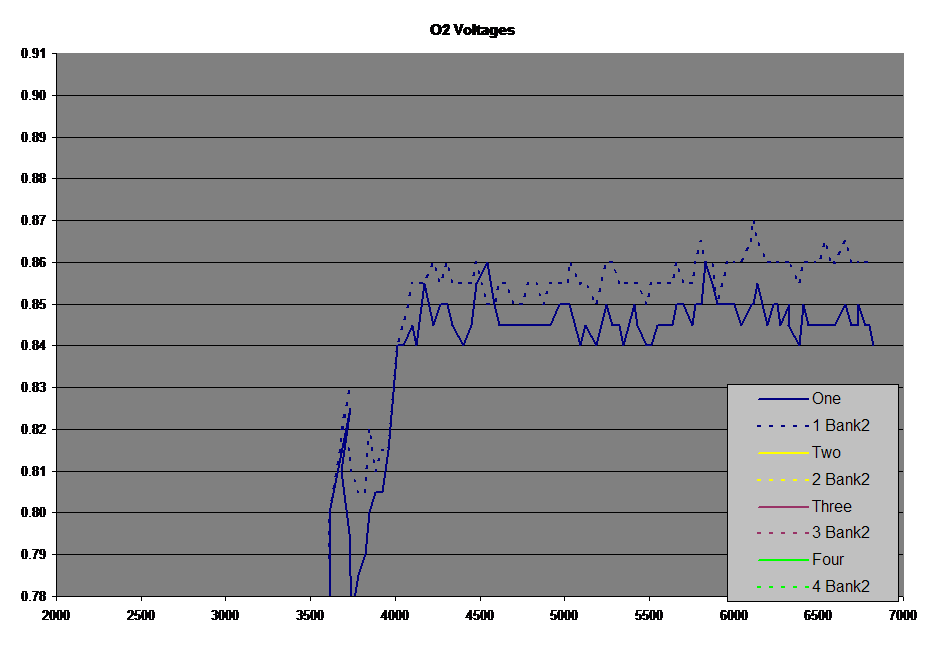The image size is (943, 646).
Task: Select the 'Three' legend entry label
Action: click(831, 507)
